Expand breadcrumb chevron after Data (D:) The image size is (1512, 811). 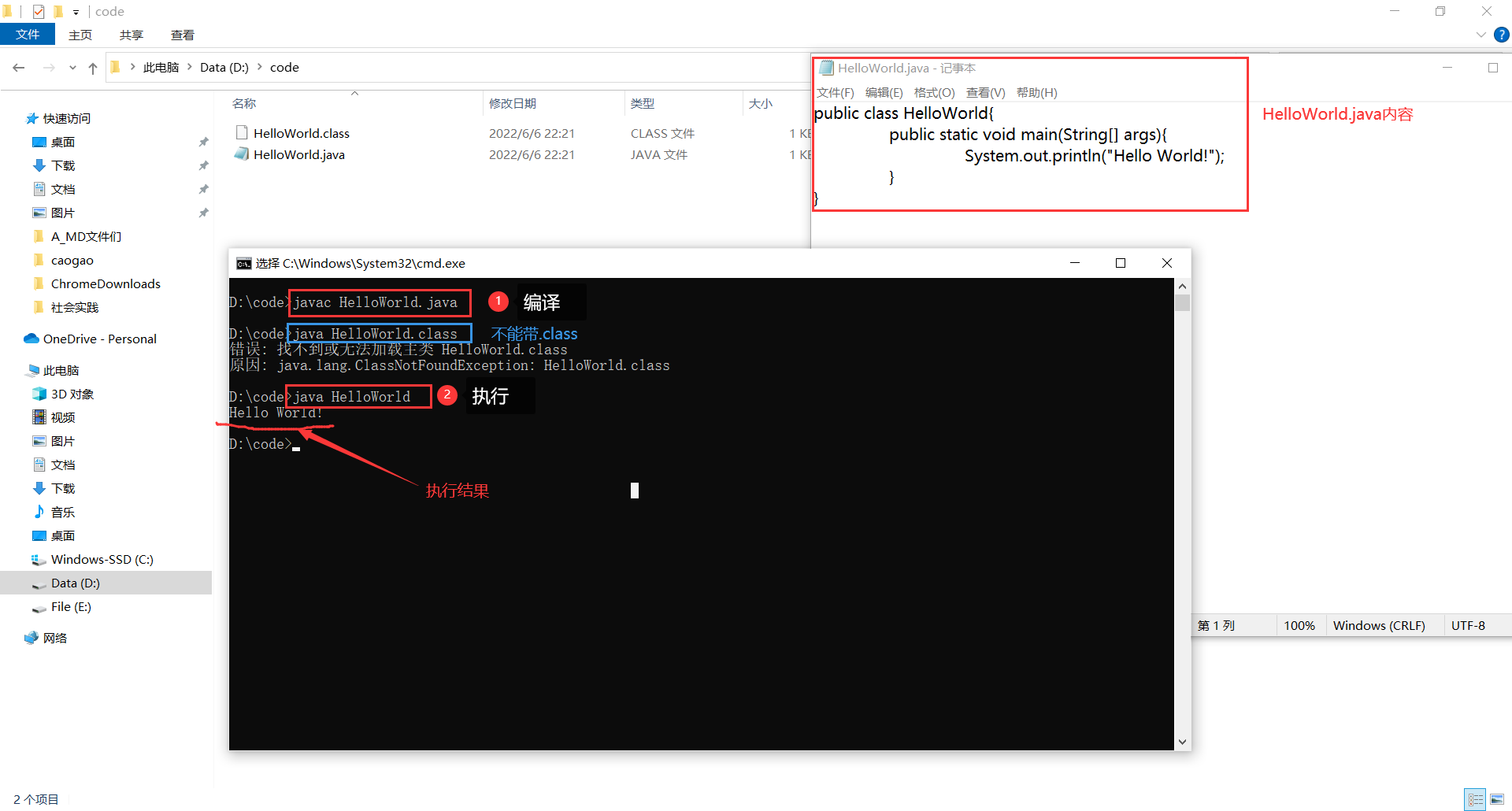pyautogui.click(x=259, y=67)
